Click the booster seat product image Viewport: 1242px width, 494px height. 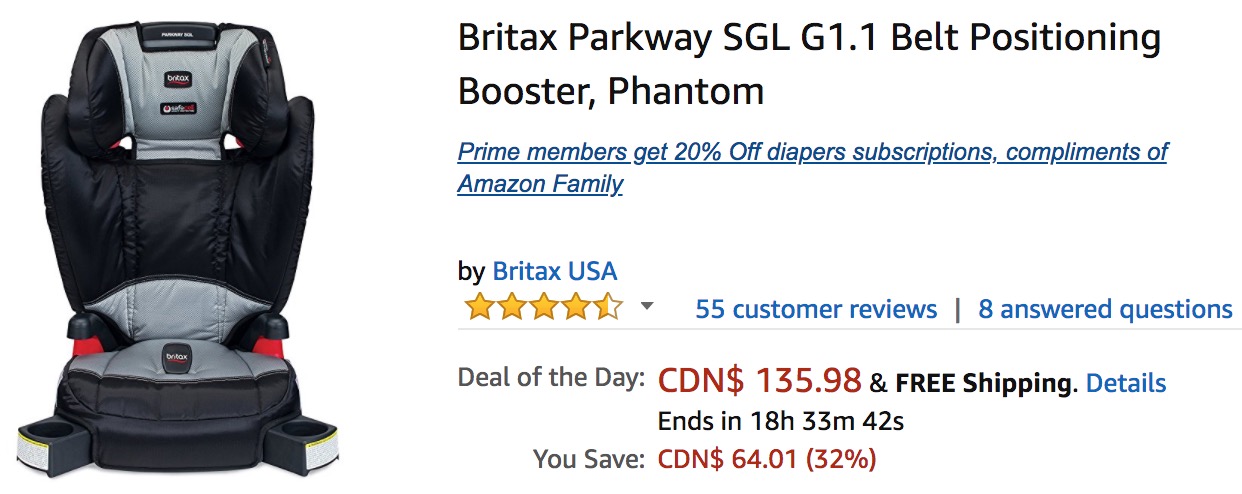click(178, 250)
